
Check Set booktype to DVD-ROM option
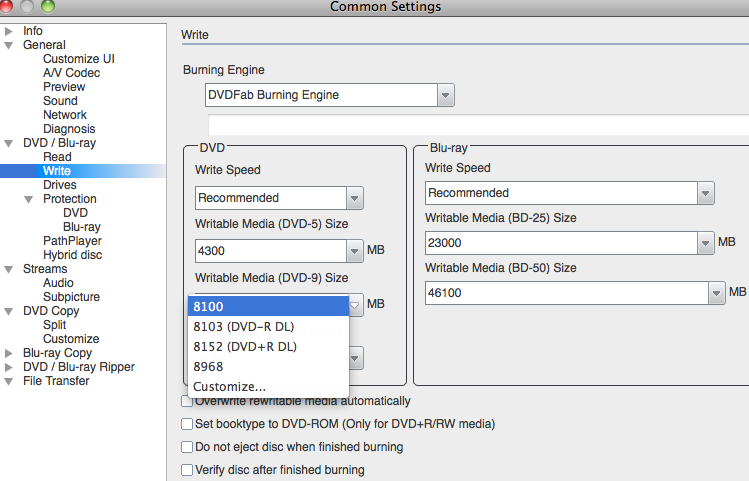click(187, 424)
